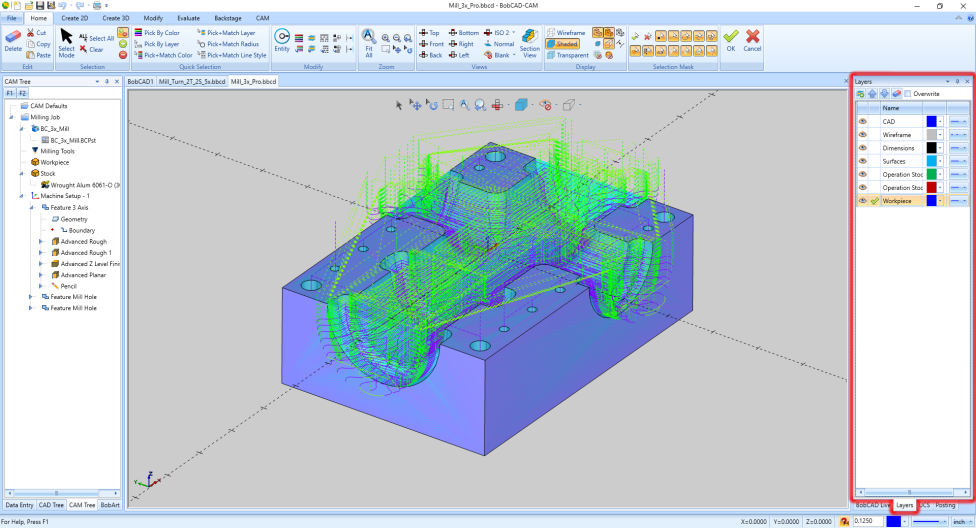
Task: Click the F1 button in CAM Tree
Action: pos(9,93)
